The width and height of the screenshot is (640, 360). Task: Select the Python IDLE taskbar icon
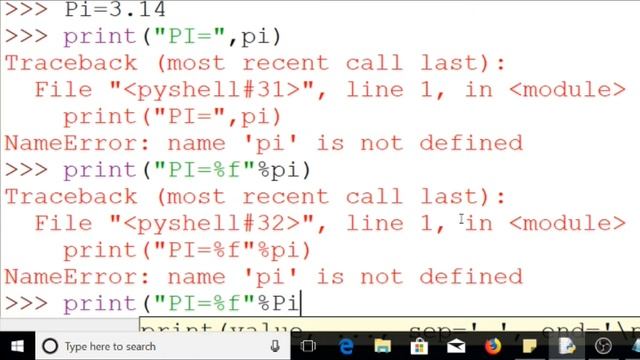[567, 346]
